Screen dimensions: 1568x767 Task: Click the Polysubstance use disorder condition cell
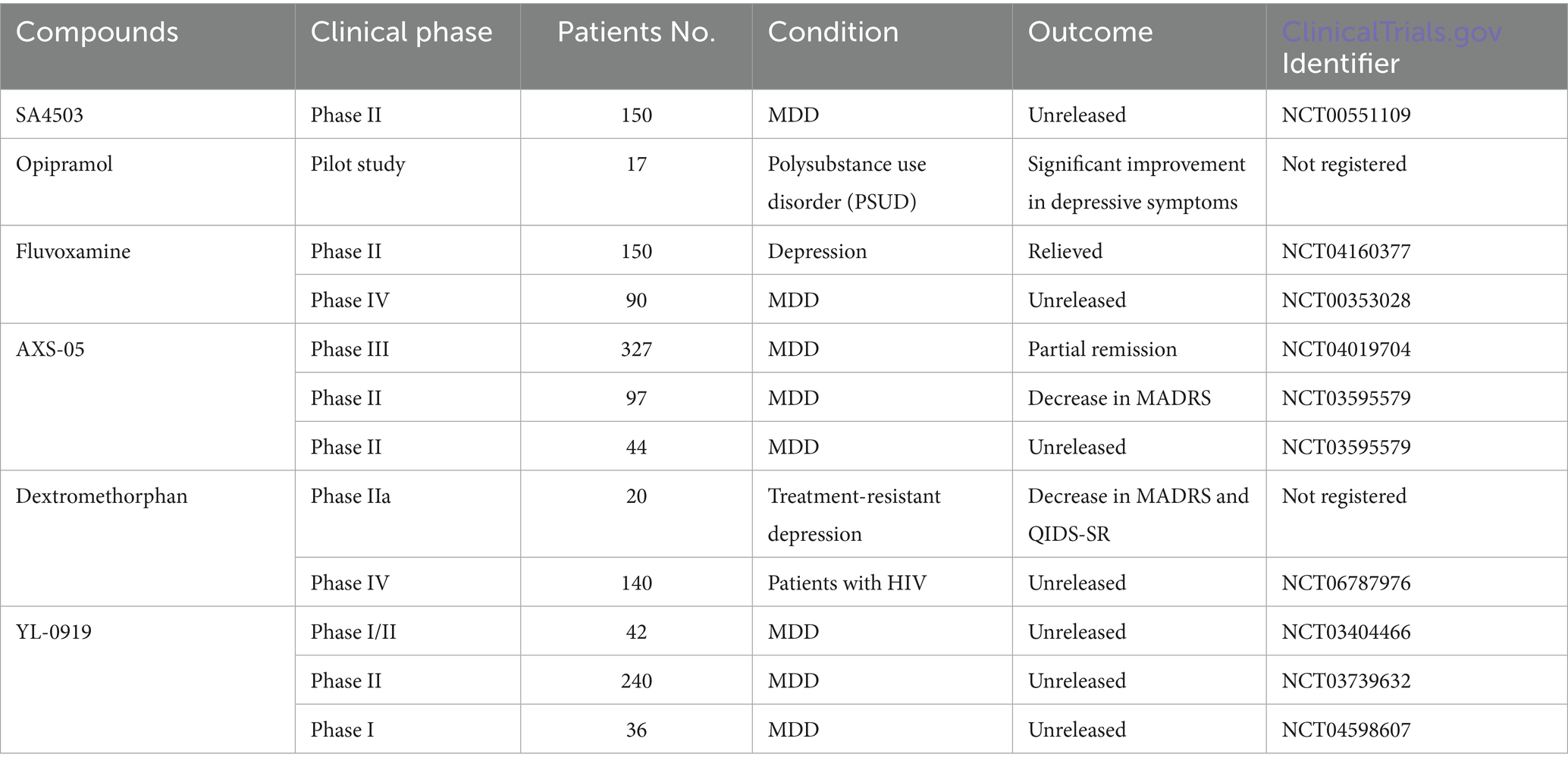tap(846, 183)
